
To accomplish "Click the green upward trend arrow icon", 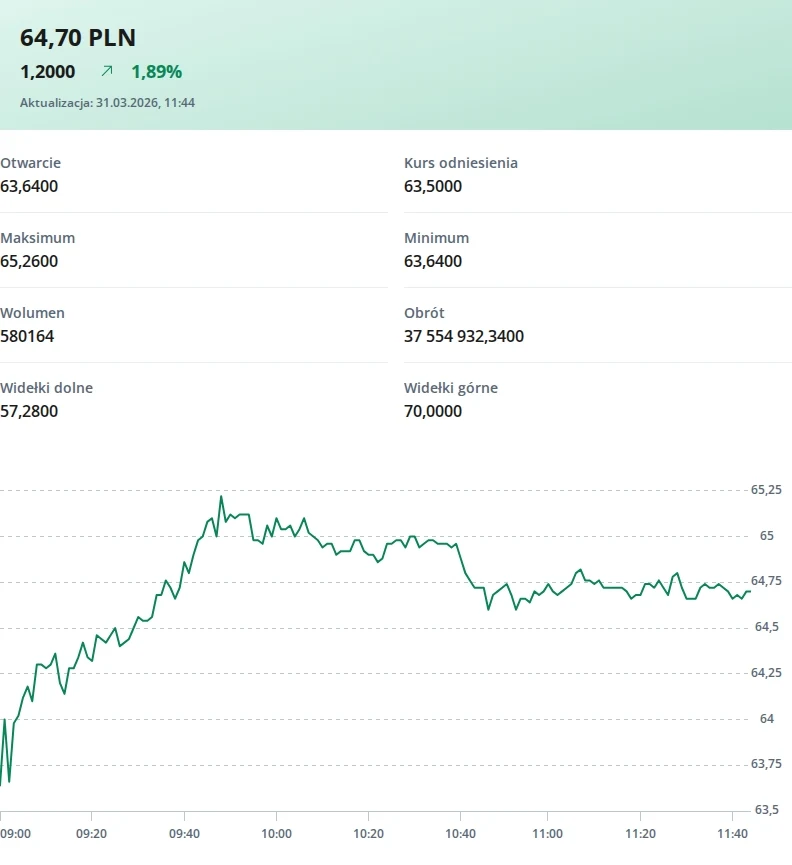I will tap(107, 71).
